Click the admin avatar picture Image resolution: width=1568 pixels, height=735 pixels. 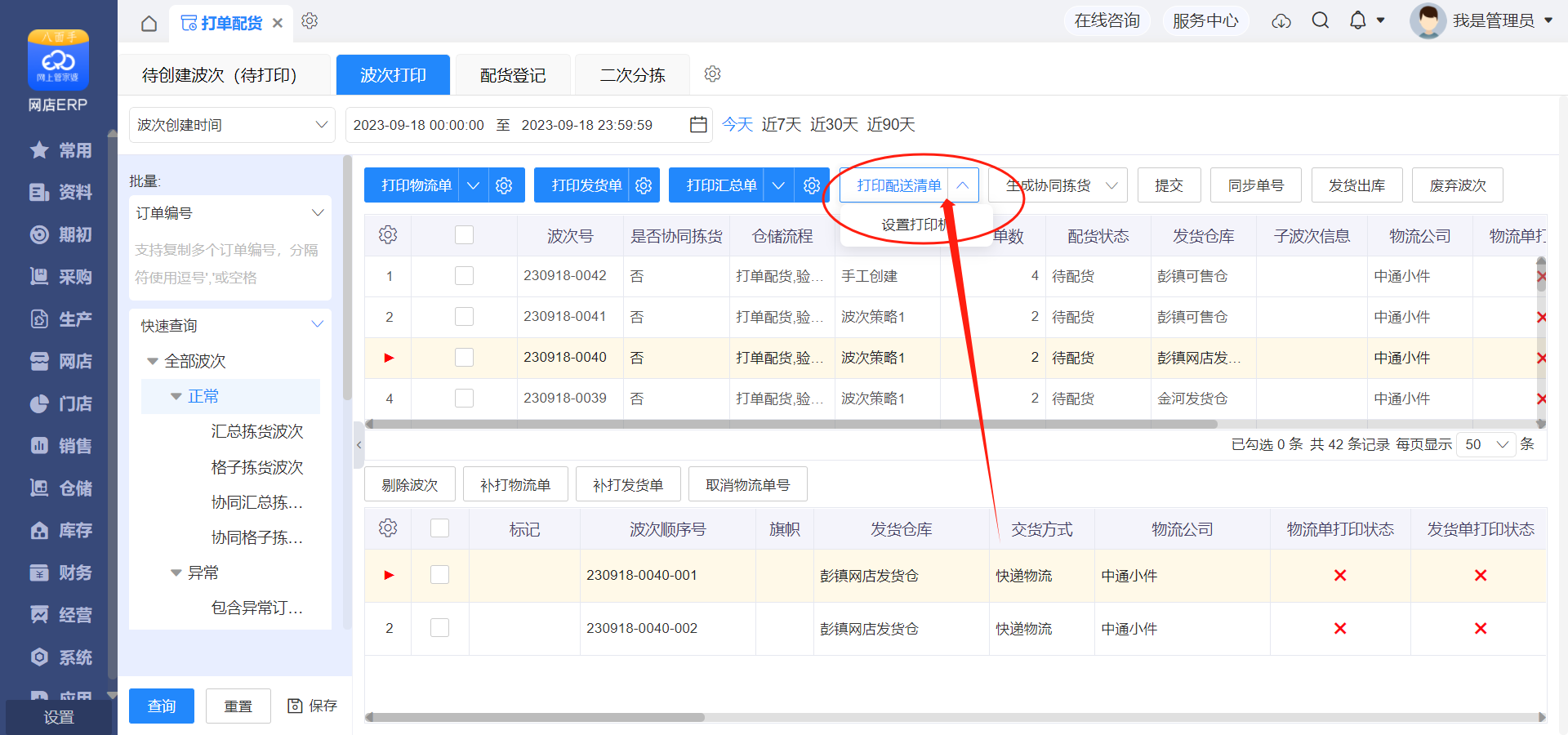pyautogui.click(x=1428, y=20)
